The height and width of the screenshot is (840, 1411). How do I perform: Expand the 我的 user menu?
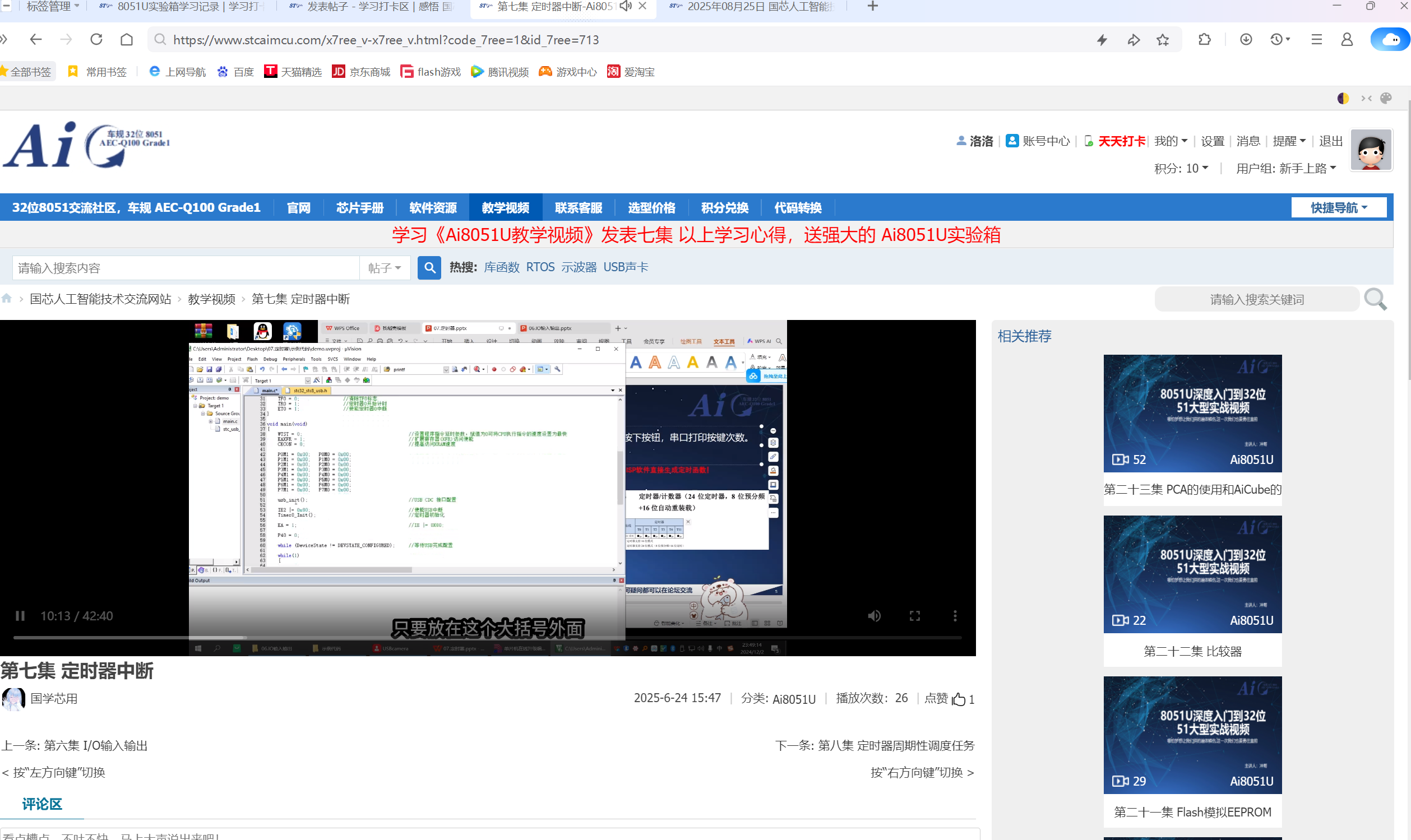(x=1171, y=141)
